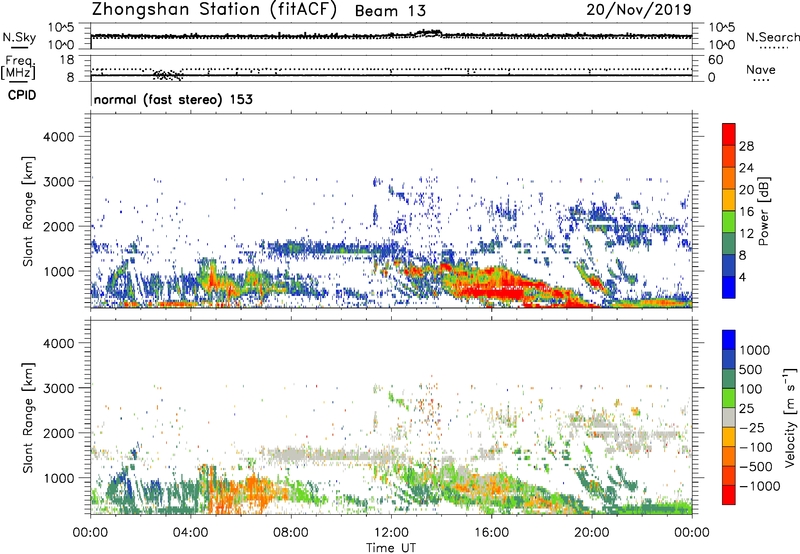
Task: Pick the red top segment of power colorbar
Action: [x=729, y=134]
